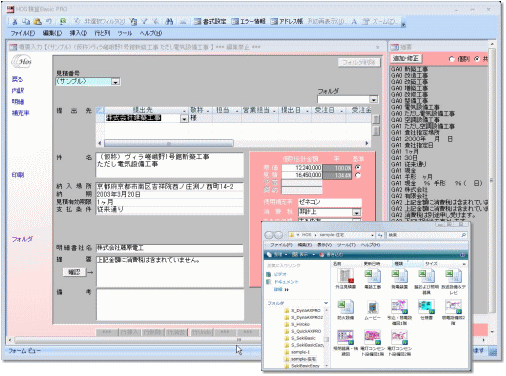Click the funnel apply-filter toolbar icon

tap(144, 22)
